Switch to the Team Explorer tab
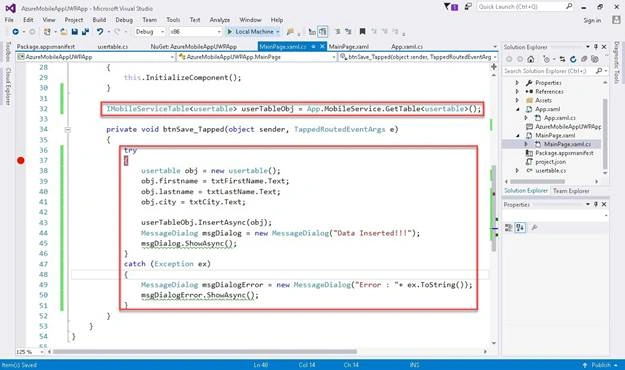This screenshot has height=370, width=625. pos(571,191)
